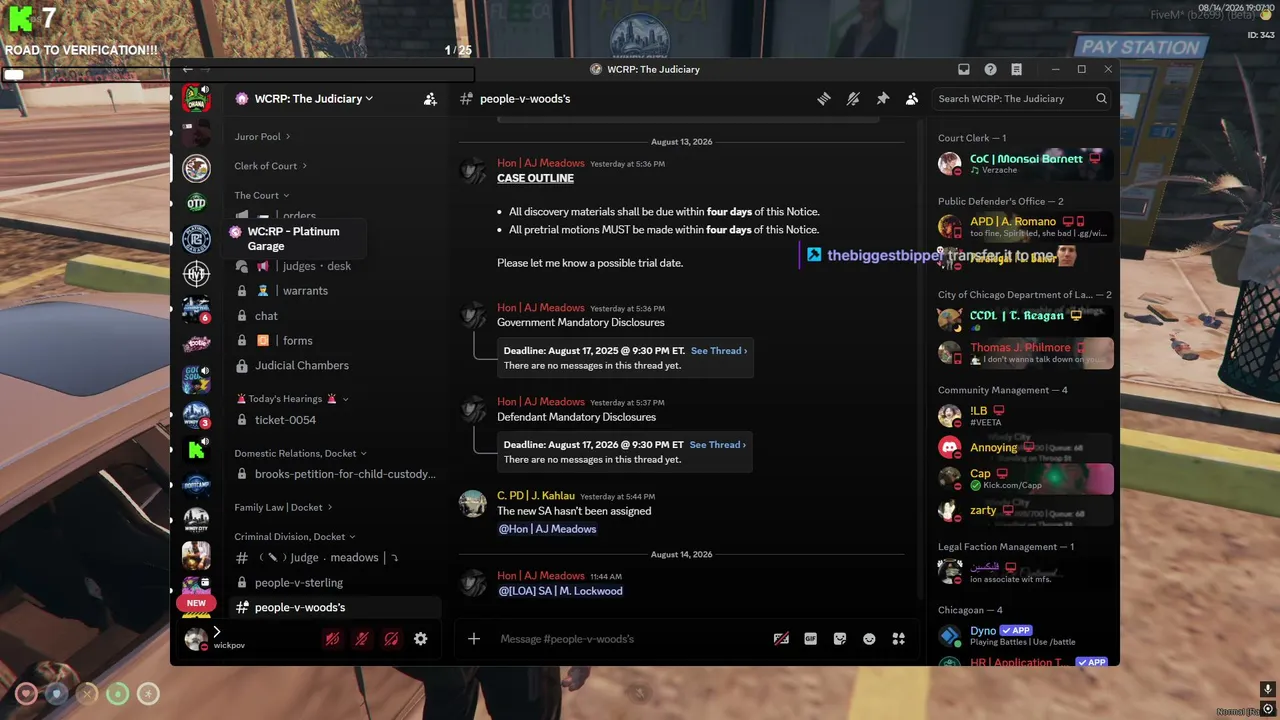
Task: Expand the Clerk of Court category
Action: click(x=271, y=166)
